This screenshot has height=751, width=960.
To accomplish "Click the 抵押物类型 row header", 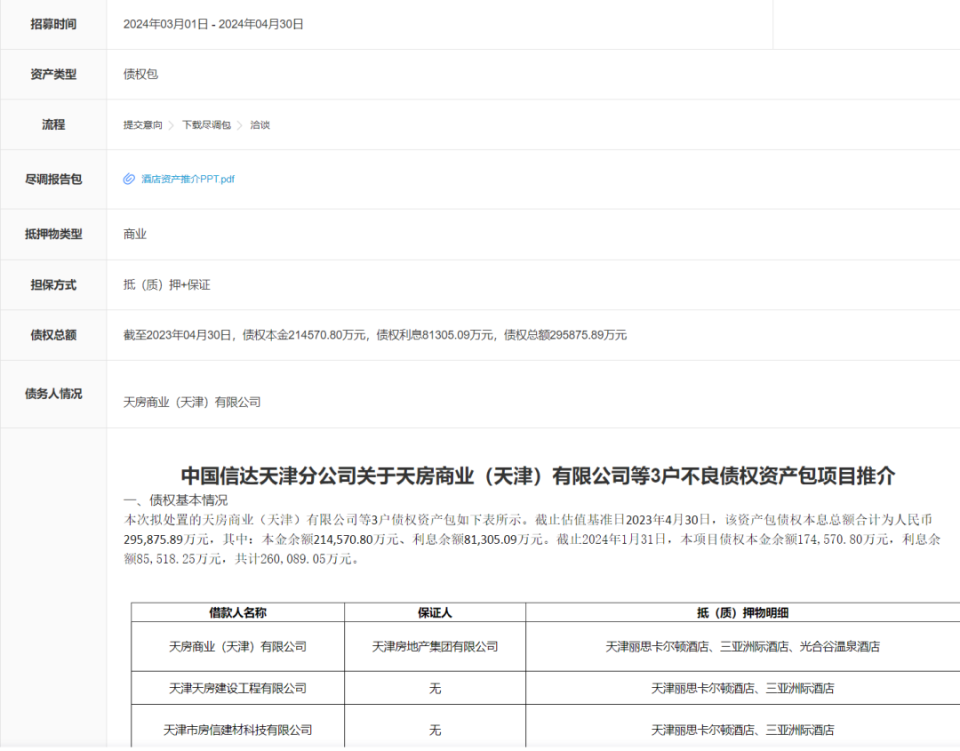I will (53, 234).
